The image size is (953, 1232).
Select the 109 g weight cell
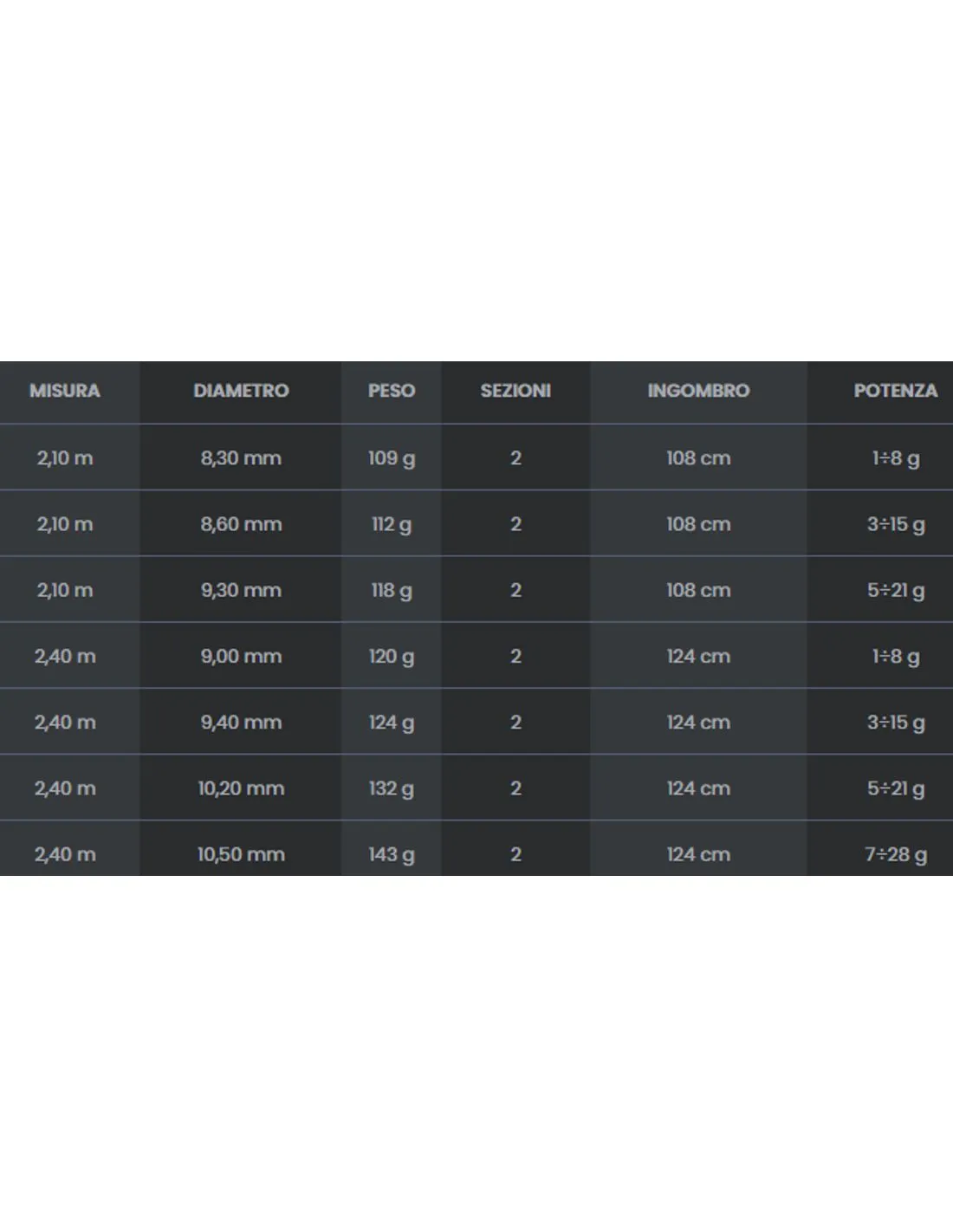[392, 458]
